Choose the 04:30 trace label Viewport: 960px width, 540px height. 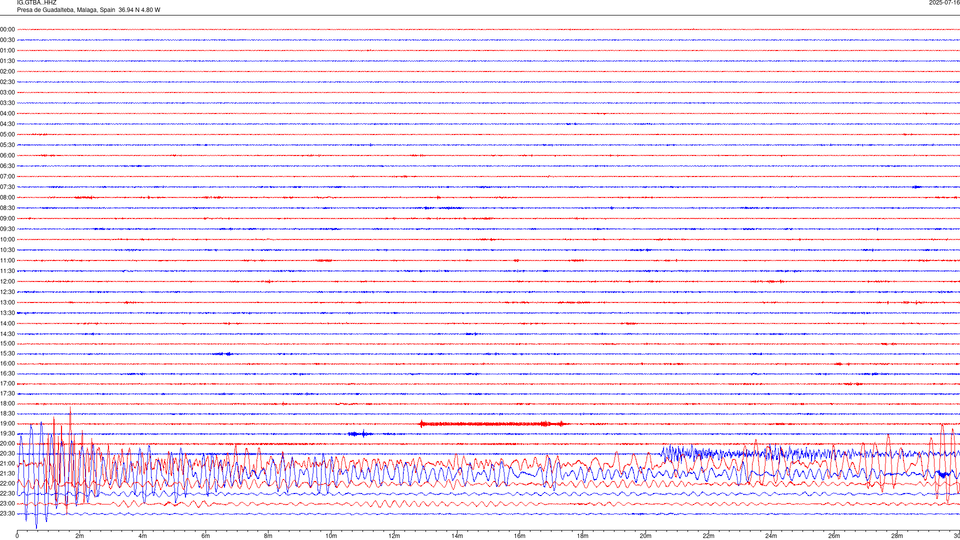(x=7, y=124)
